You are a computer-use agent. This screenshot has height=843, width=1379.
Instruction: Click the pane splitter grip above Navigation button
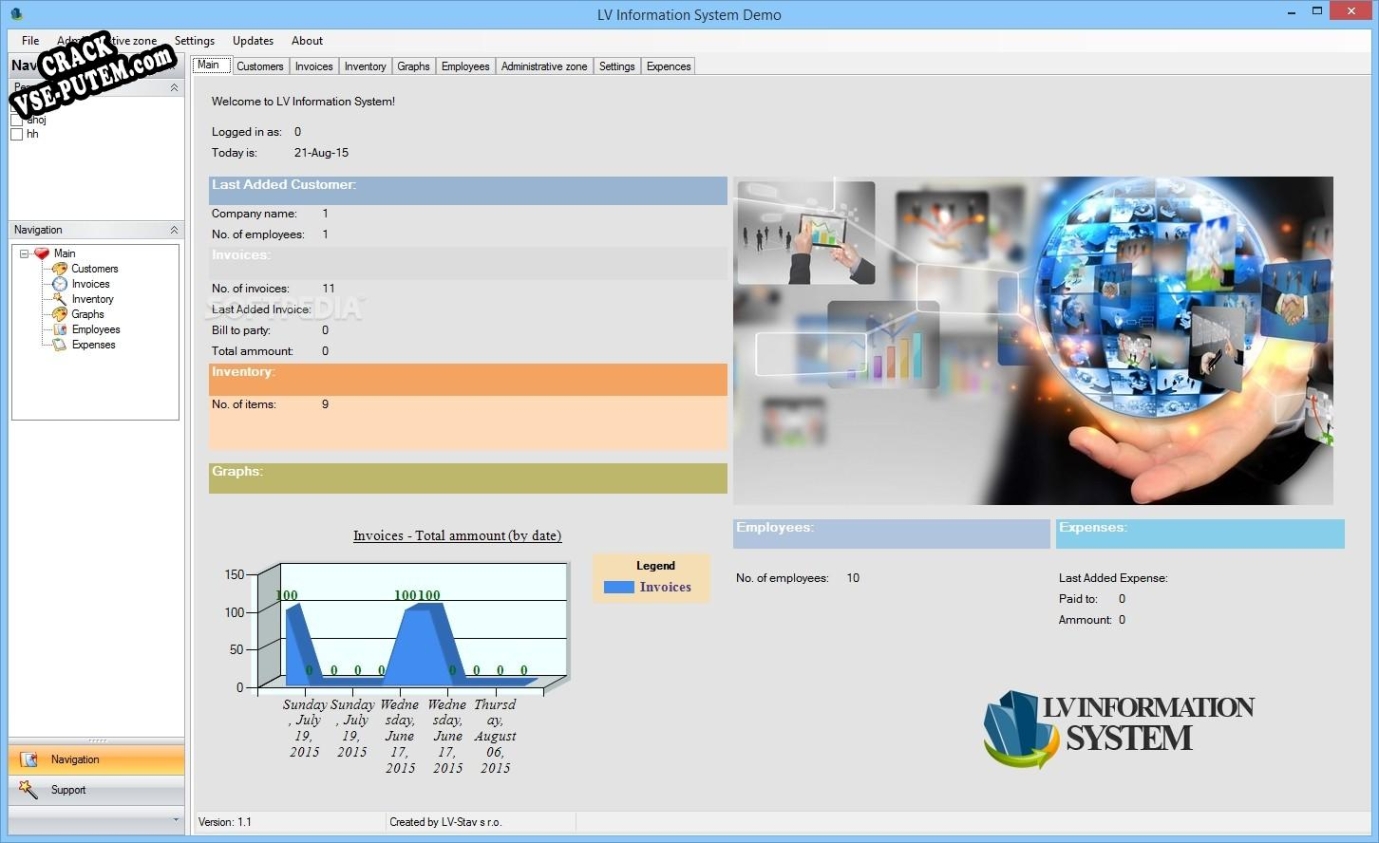(96, 741)
